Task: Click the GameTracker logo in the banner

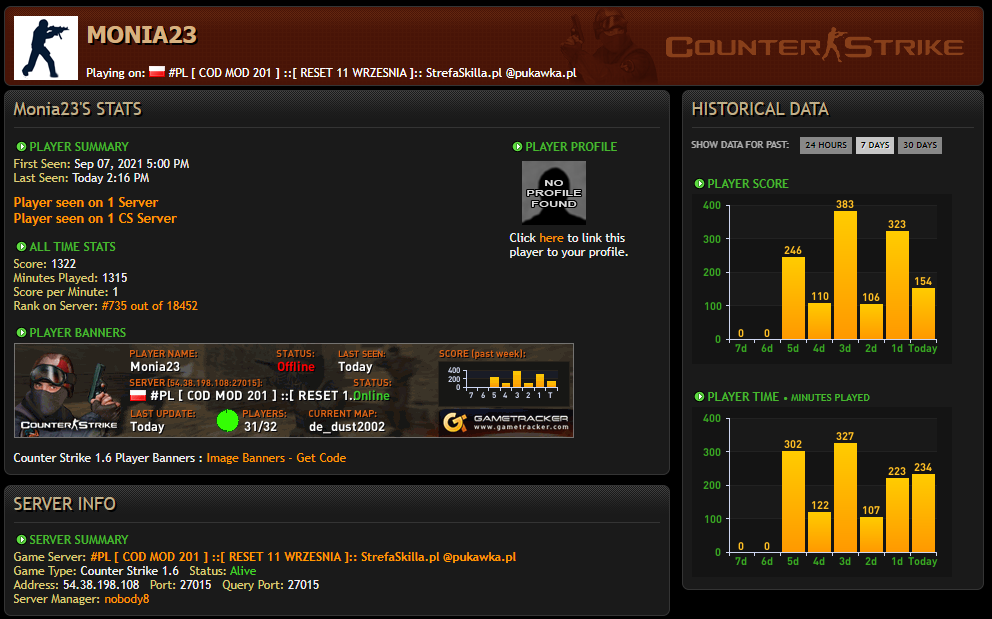Action: 505,422
